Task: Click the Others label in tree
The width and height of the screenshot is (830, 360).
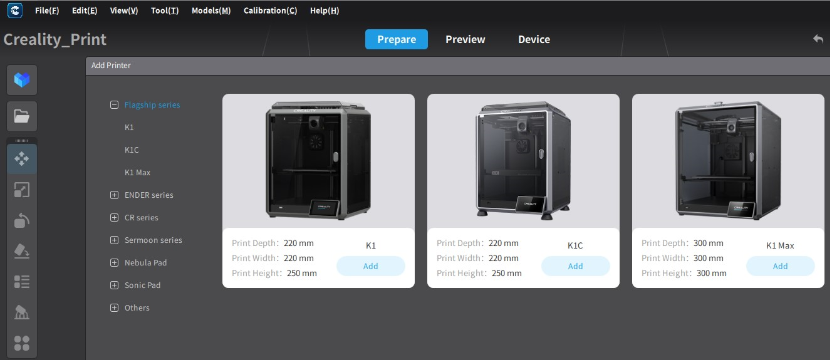Action: (x=137, y=308)
